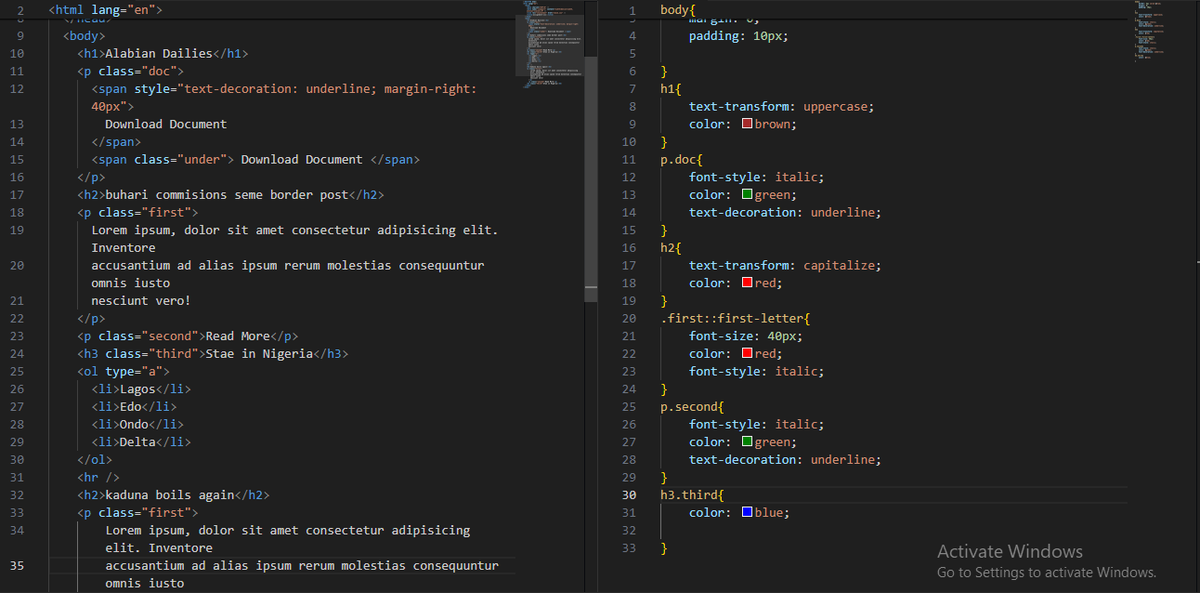The height and width of the screenshot is (593, 1200).
Task: Open the blue color swatch in h3.third rule
Action: pos(747,513)
